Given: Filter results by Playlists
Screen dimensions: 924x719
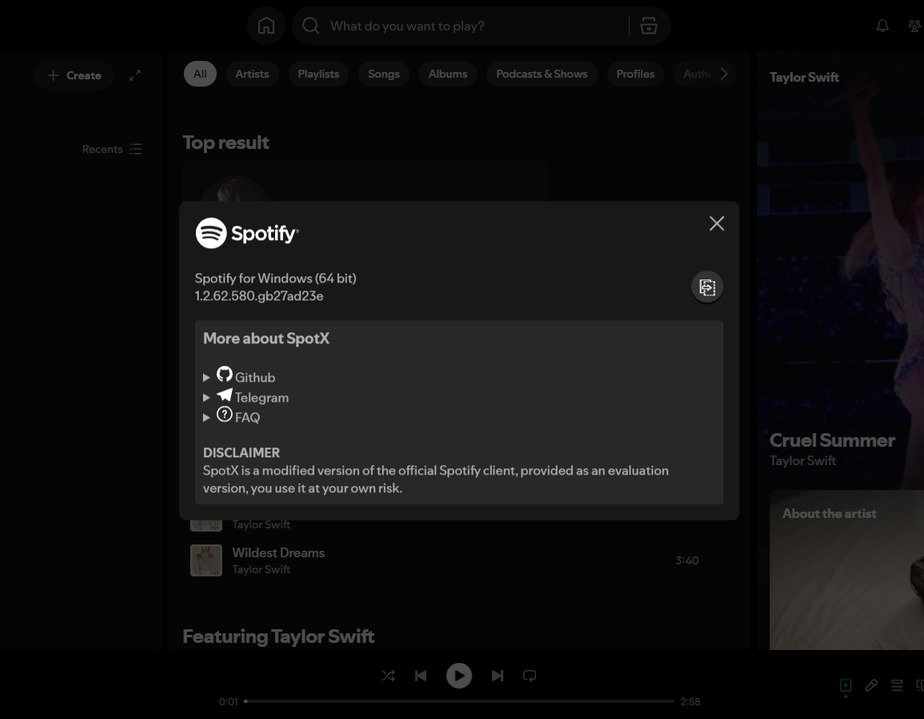Looking at the screenshot, I should point(318,74).
